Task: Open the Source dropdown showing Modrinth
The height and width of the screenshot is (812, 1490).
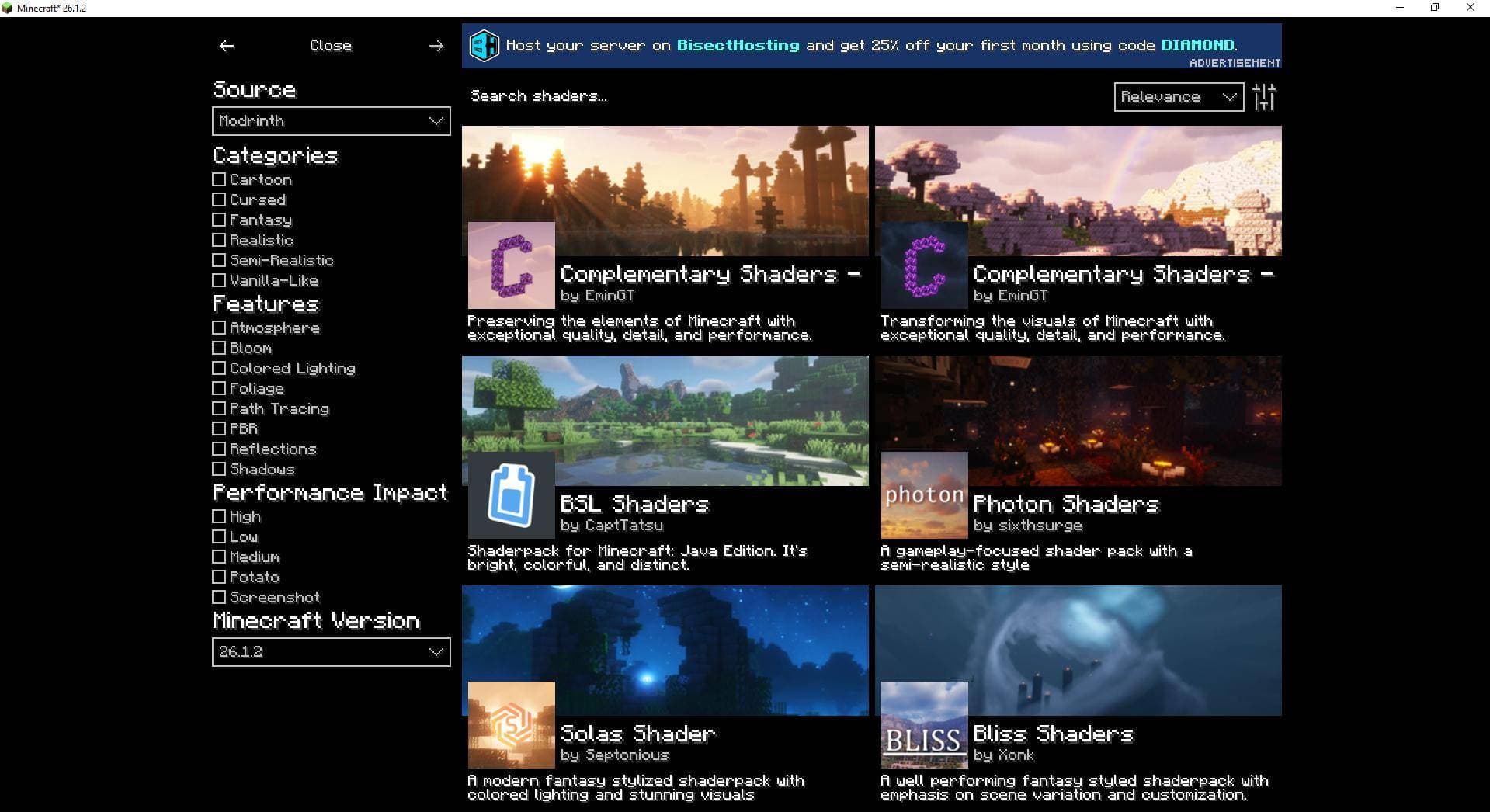Action: pos(332,121)
